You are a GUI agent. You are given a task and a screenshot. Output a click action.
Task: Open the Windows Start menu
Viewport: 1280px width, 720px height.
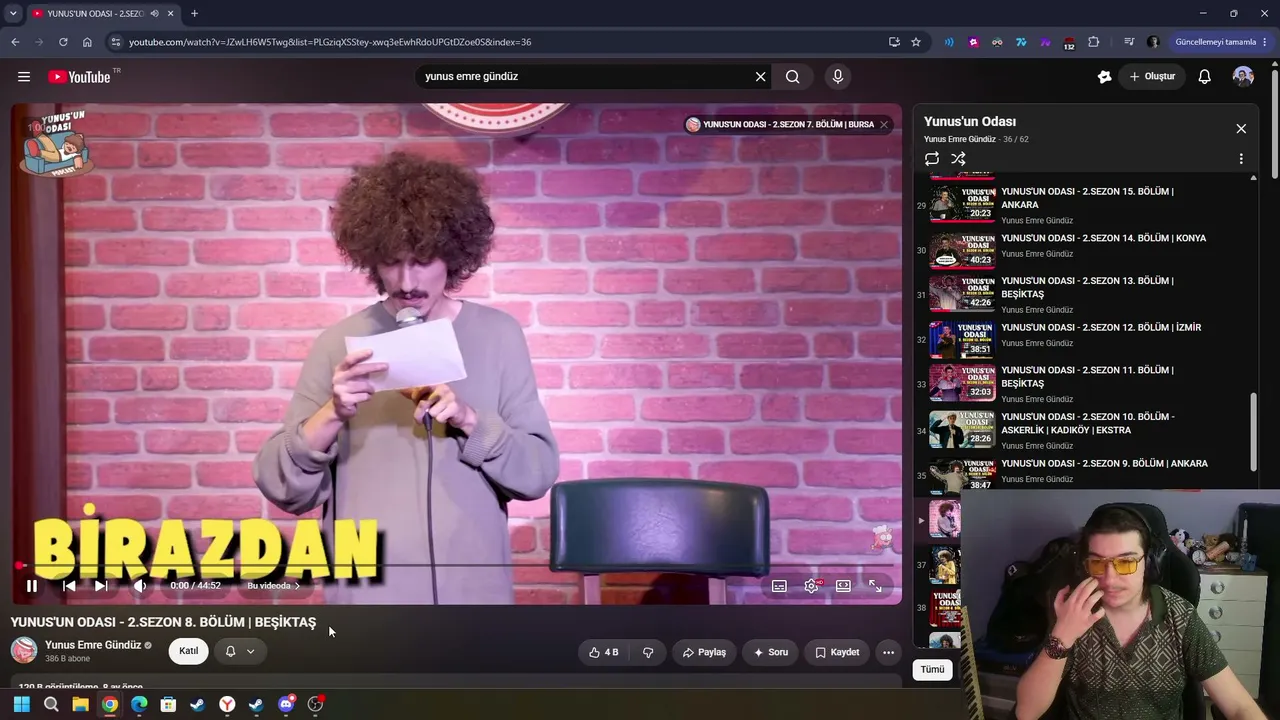pyautogui.click(x=21, y=704)
